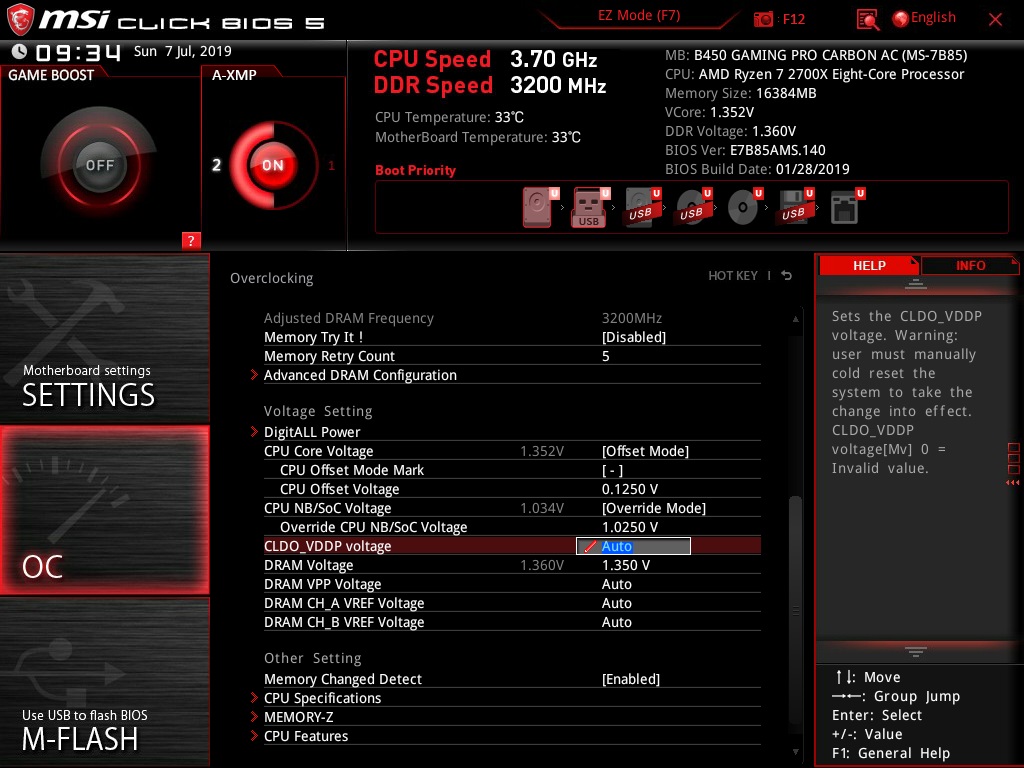Change CPU NB/SoC Voltage Override Mode
This screenshot has width=1024, height=768.
(654, 508)
